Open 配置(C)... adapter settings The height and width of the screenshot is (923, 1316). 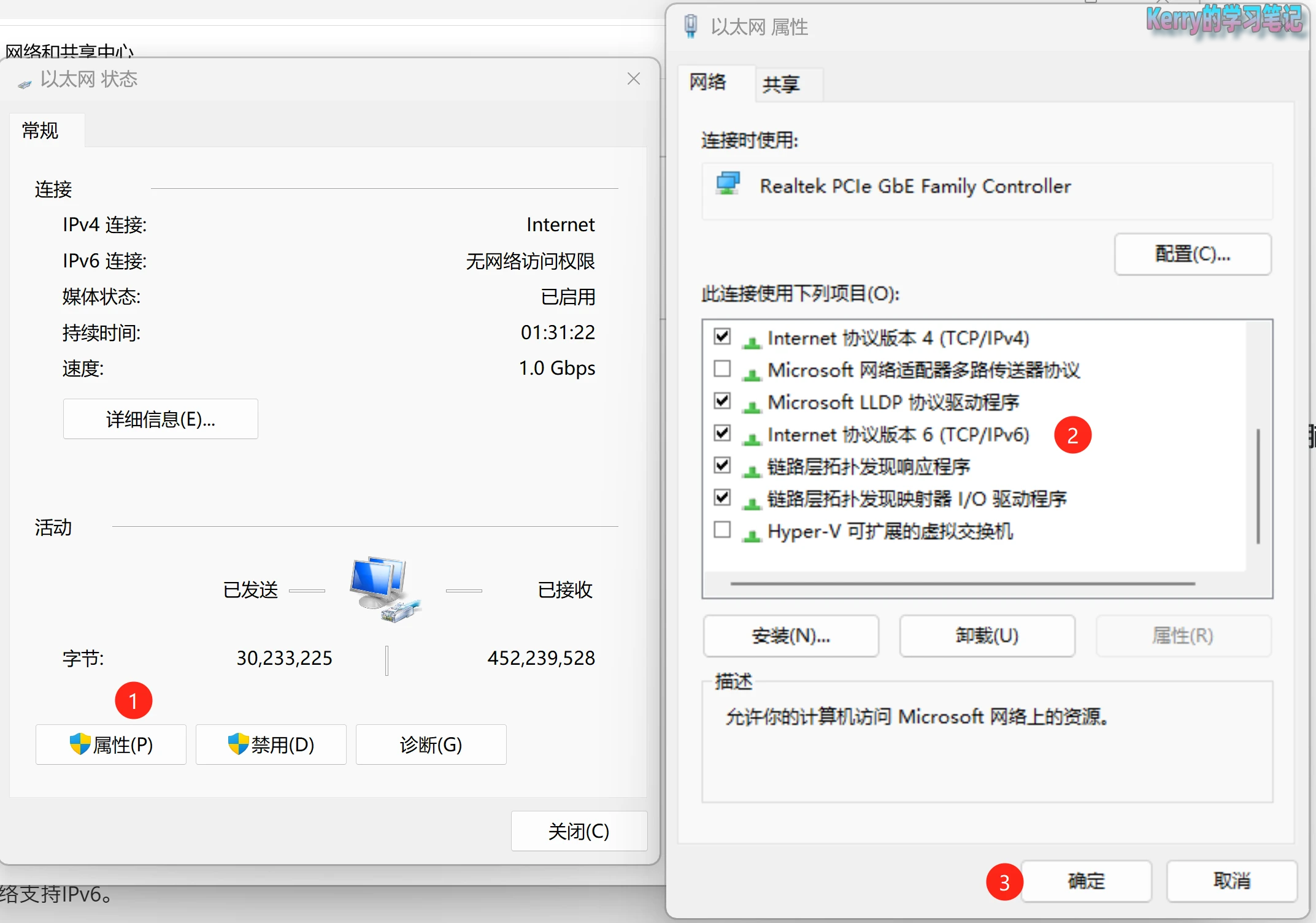[1193, 254]
